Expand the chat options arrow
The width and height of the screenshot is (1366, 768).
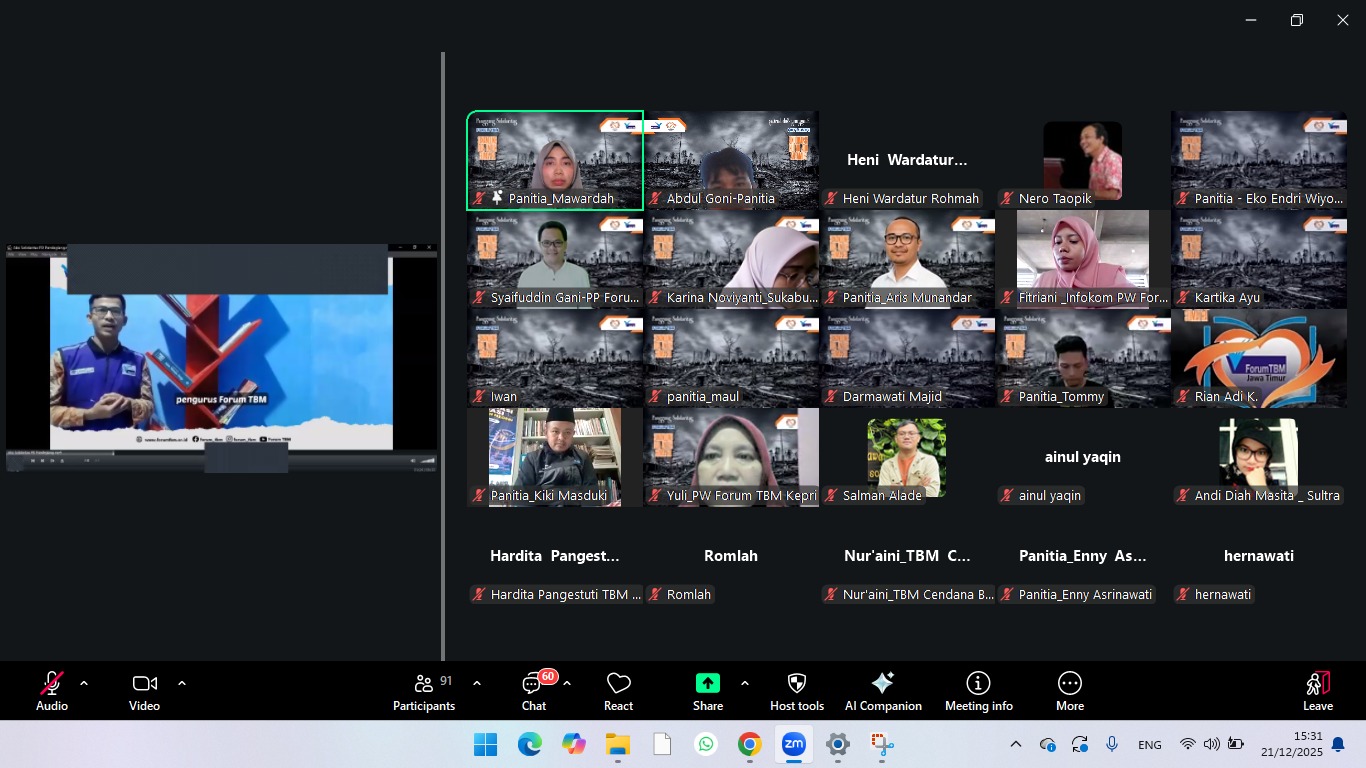[567, 684]
